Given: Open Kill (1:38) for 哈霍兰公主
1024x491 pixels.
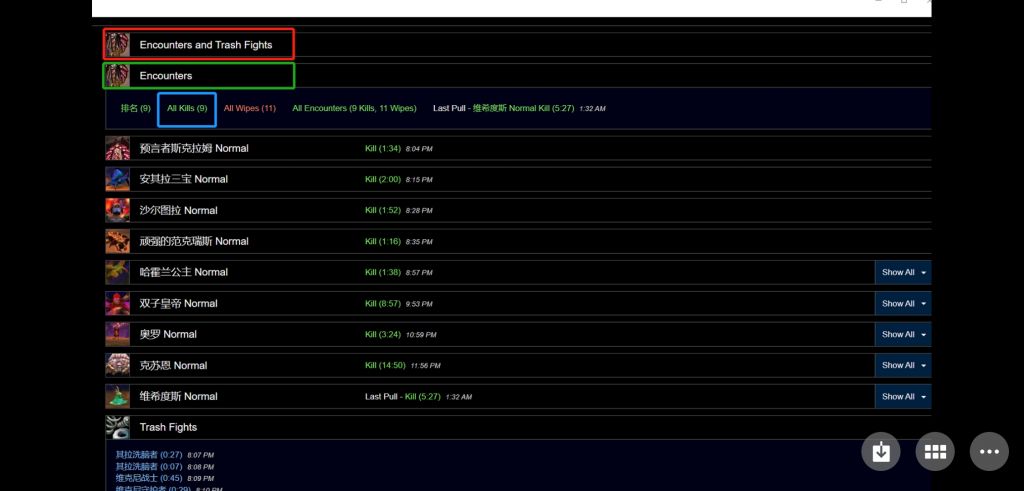Looking at the screenshot, I should pos(383,272).
